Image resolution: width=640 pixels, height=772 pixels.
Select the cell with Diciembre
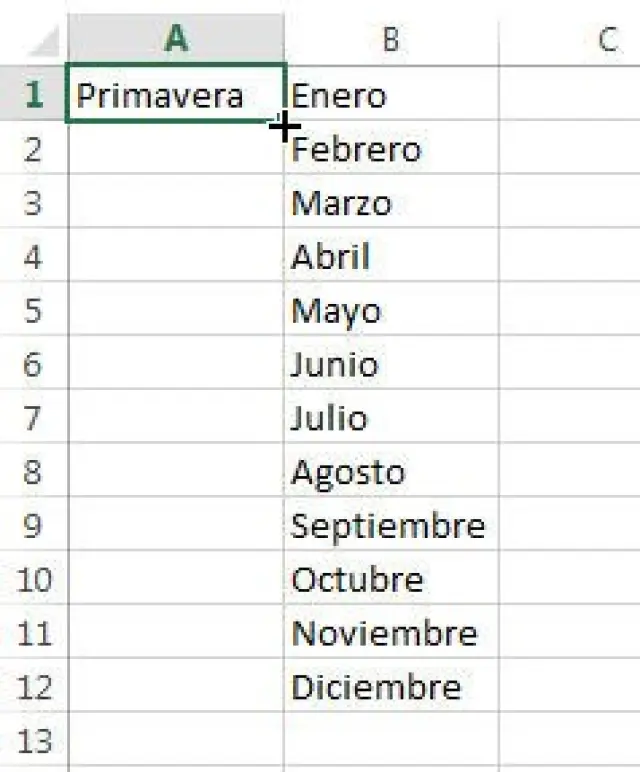pos(390,687)
